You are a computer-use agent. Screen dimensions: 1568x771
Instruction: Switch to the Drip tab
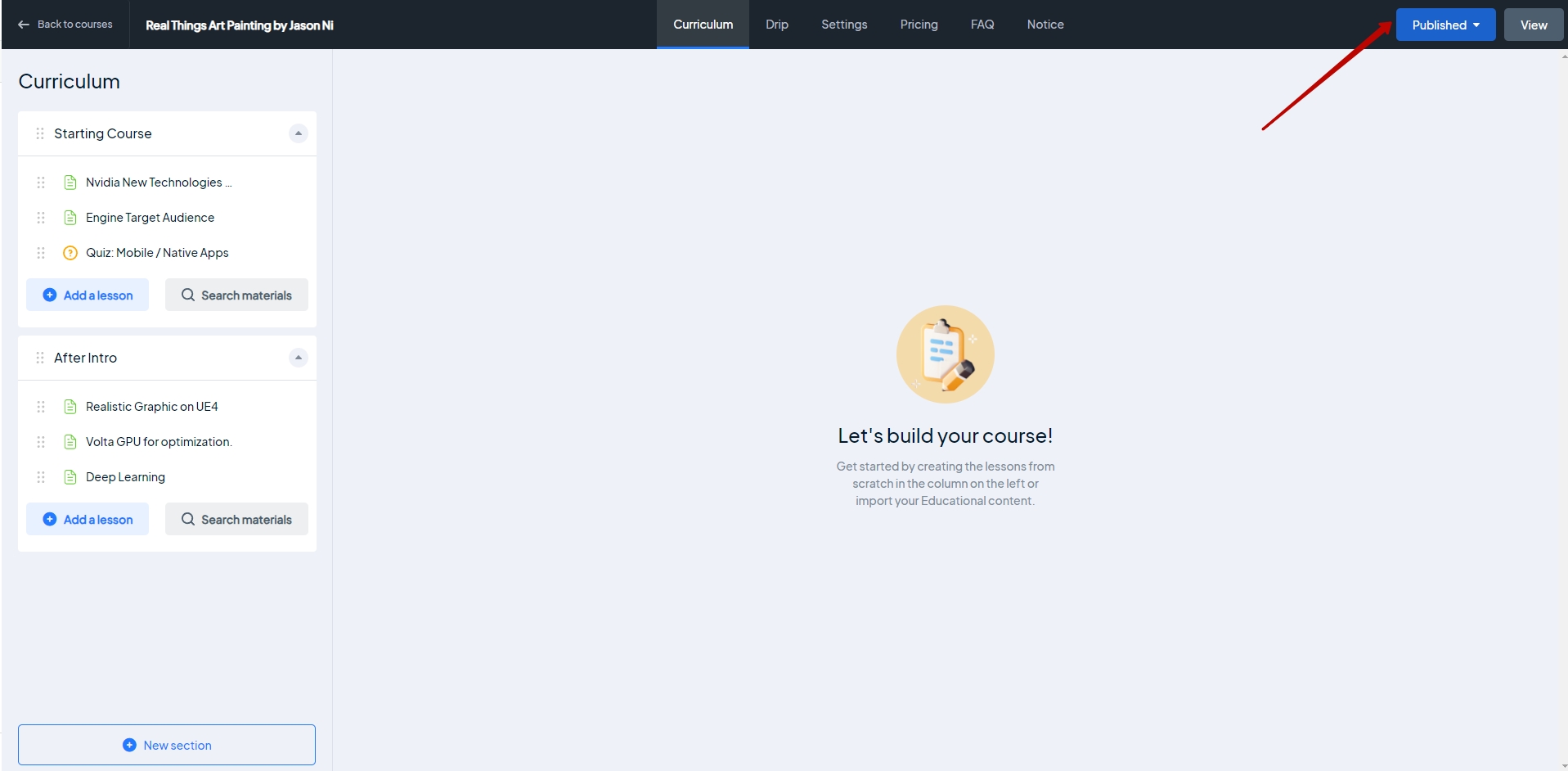(776, 25)
